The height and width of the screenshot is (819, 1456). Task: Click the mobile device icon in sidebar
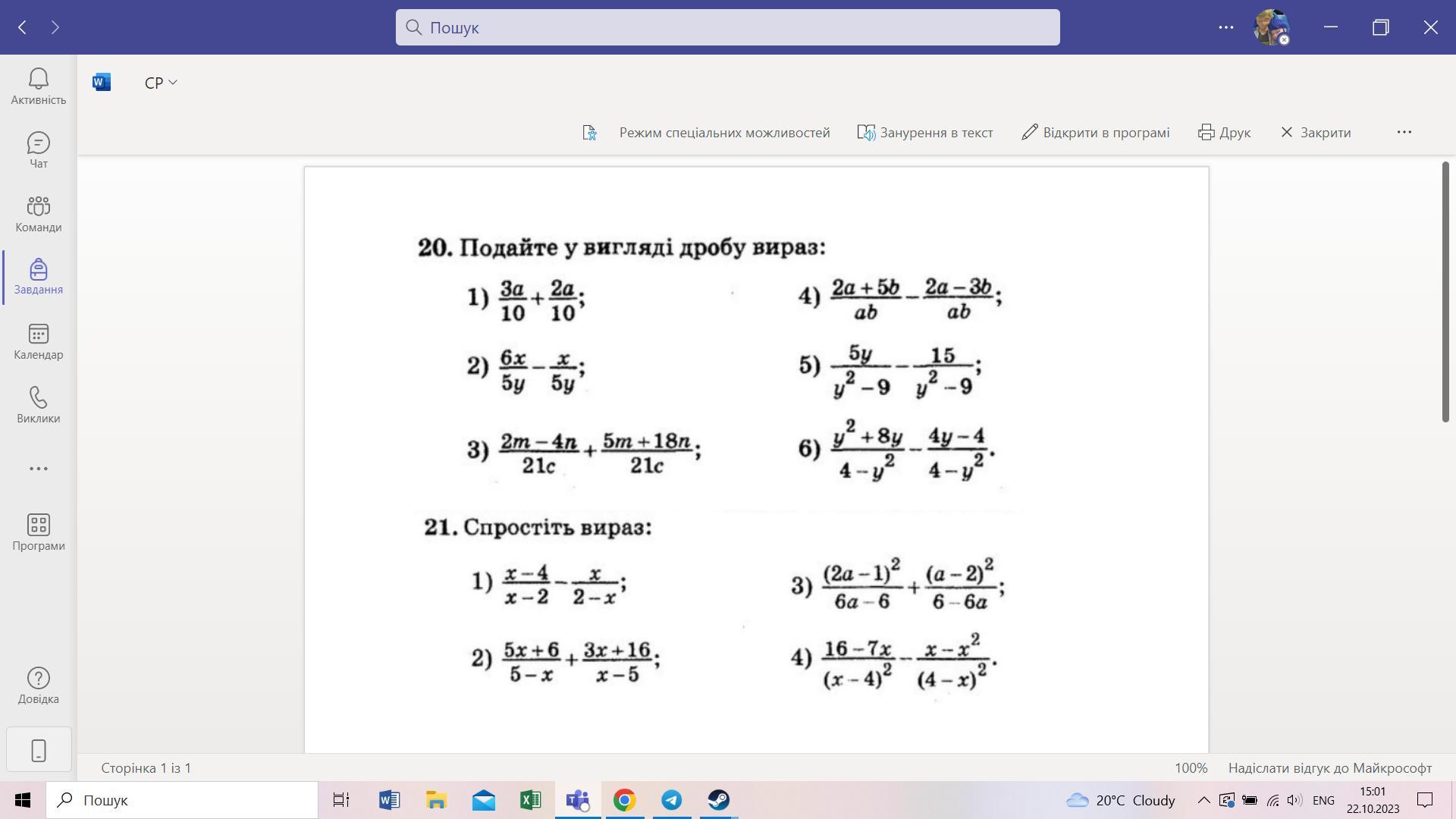tap(39, 750)
